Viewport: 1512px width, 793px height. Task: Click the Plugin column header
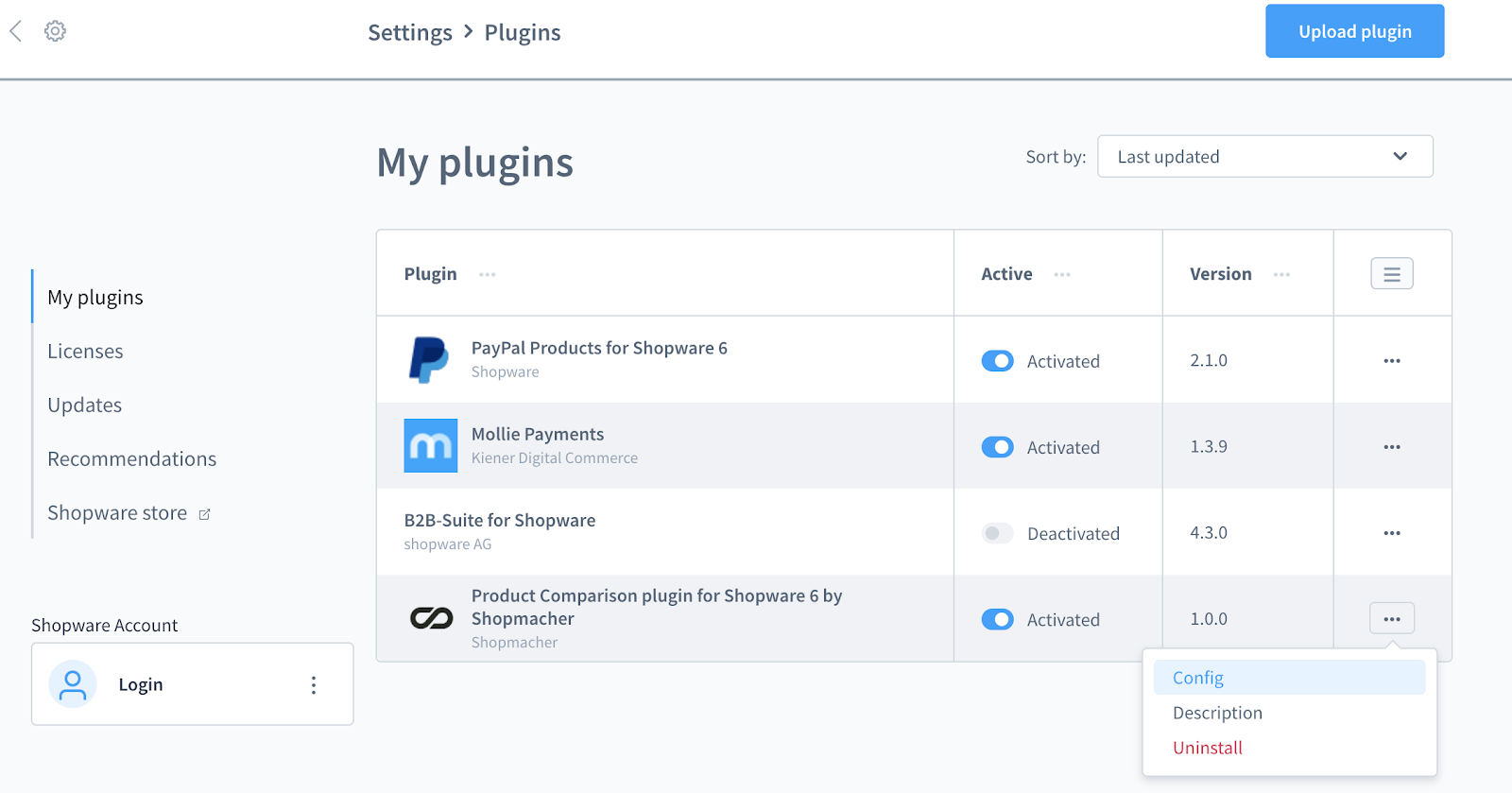pyautogui.click(x=430, y=274)
